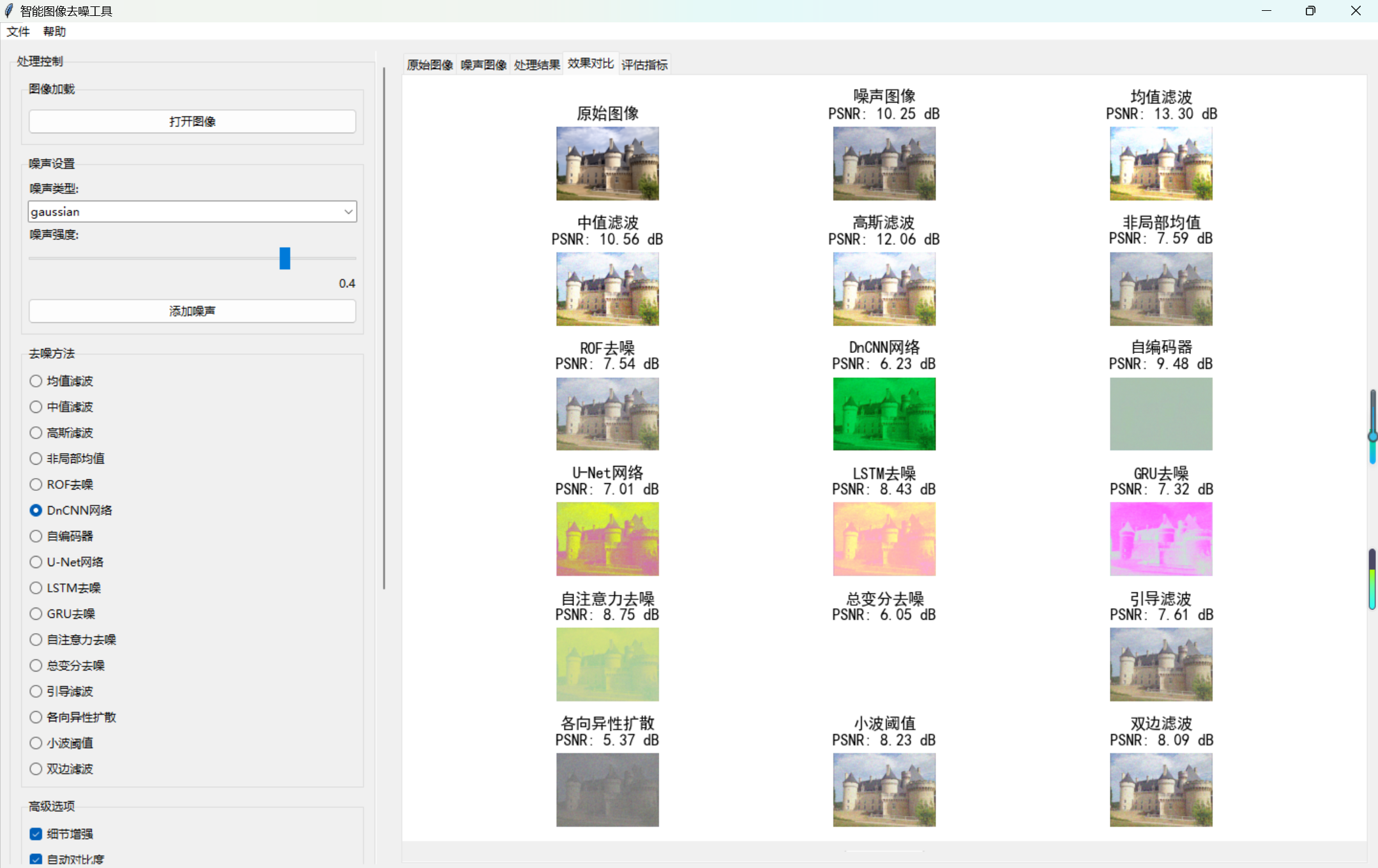The height and width of the screenshot is (868, 1378).
Task: Uncheck the 细节增强 checkbox
Action: (x=36, y=834)
